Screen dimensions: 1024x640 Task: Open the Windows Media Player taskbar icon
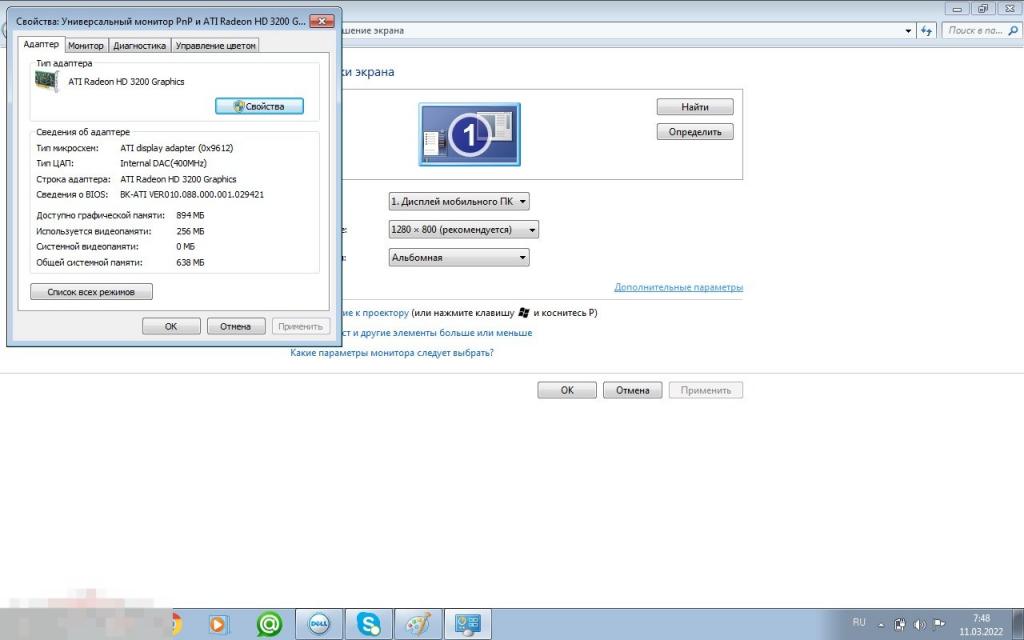(x=217, y=625)
